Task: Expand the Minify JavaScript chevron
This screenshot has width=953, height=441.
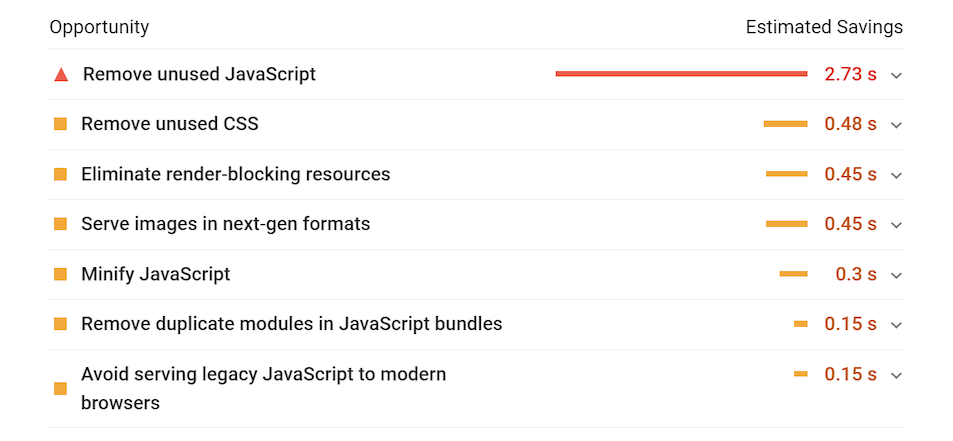Action: (x=896, y=275)
